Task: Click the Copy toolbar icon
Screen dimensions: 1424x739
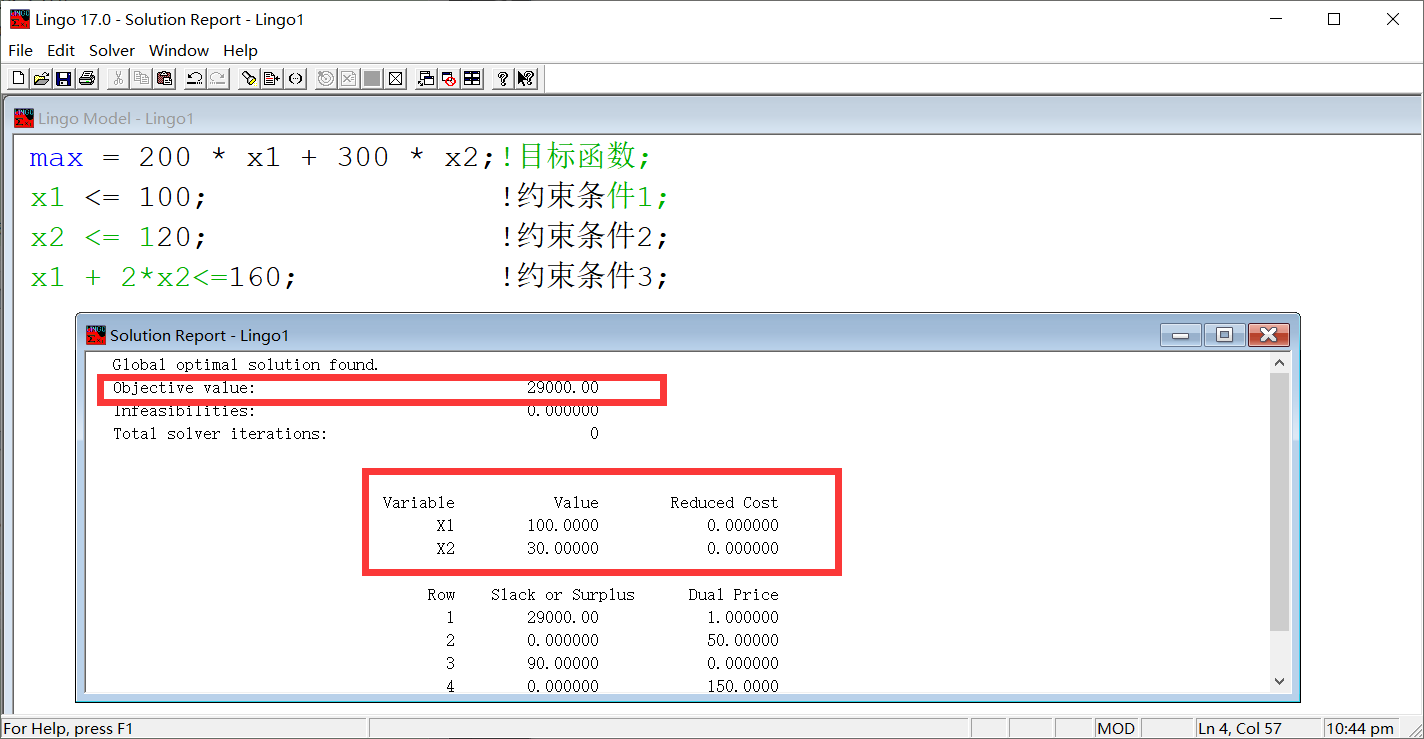Action: (141, 78)
